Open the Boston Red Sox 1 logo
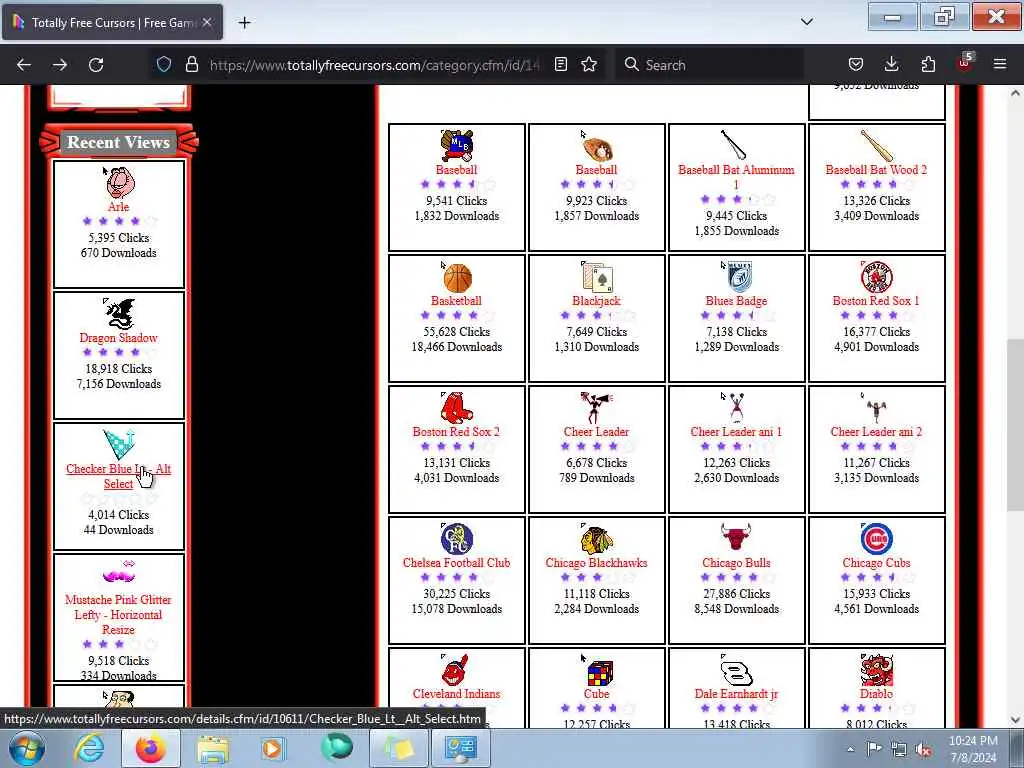Screen dimensions: 1024x768 (876, 277)
